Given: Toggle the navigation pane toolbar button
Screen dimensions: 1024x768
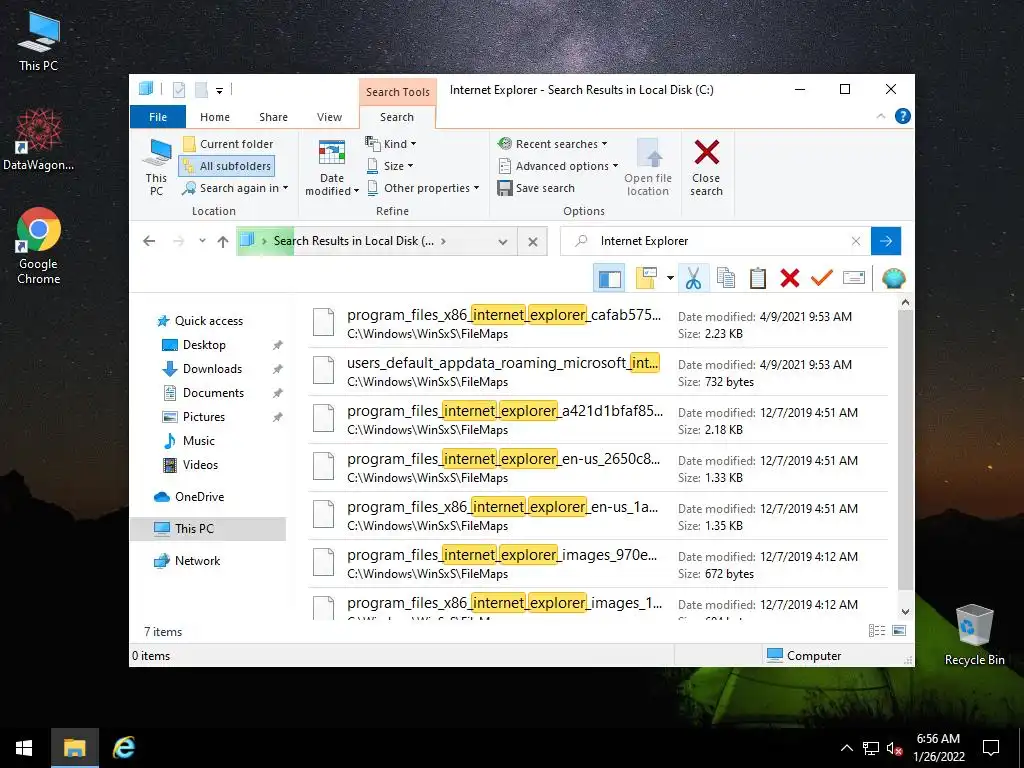Looking at the screenshot, I should pyautogui.click(x=609, y=278).
